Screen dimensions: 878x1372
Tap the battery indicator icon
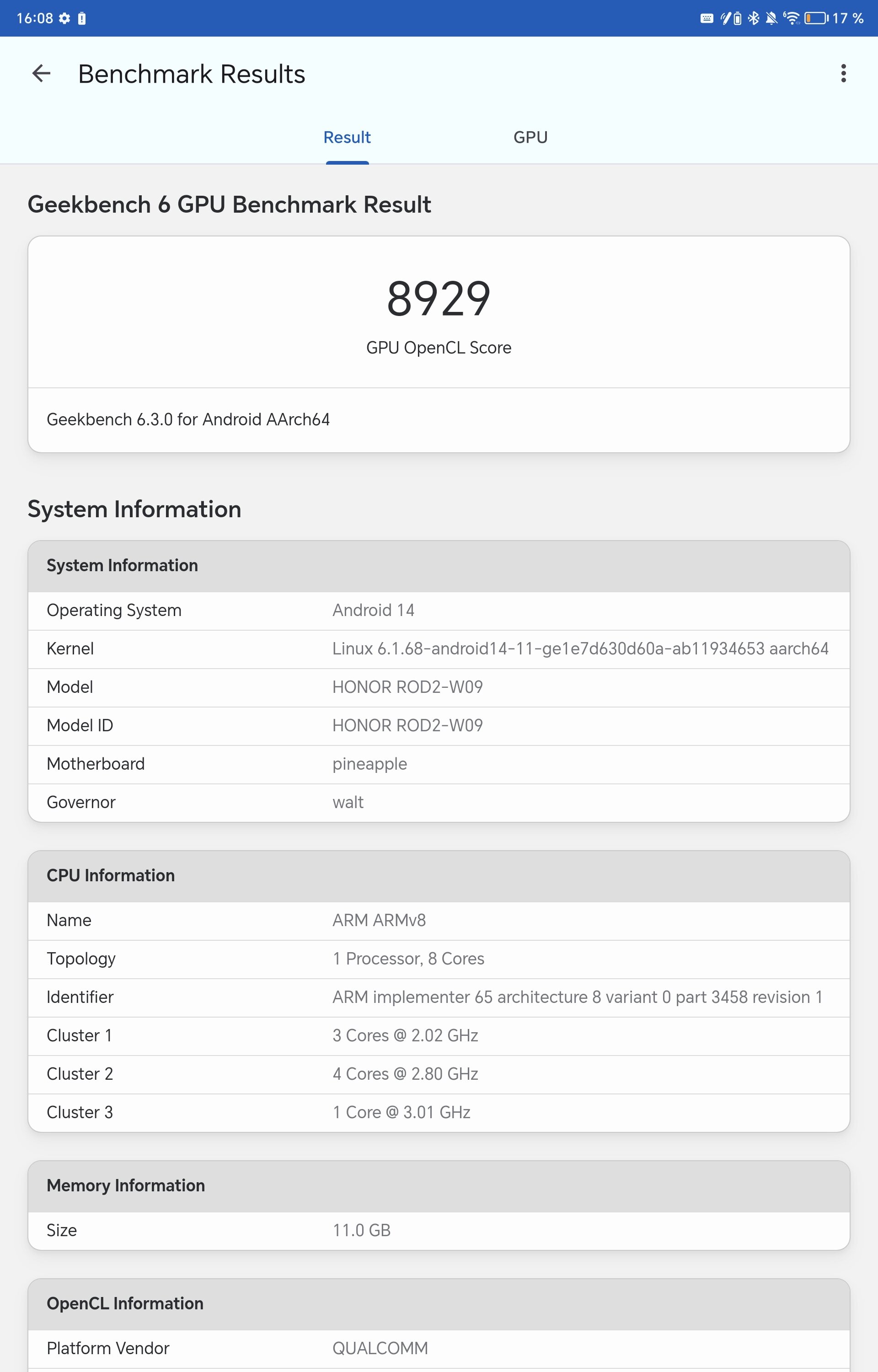[x=816, y=18]
